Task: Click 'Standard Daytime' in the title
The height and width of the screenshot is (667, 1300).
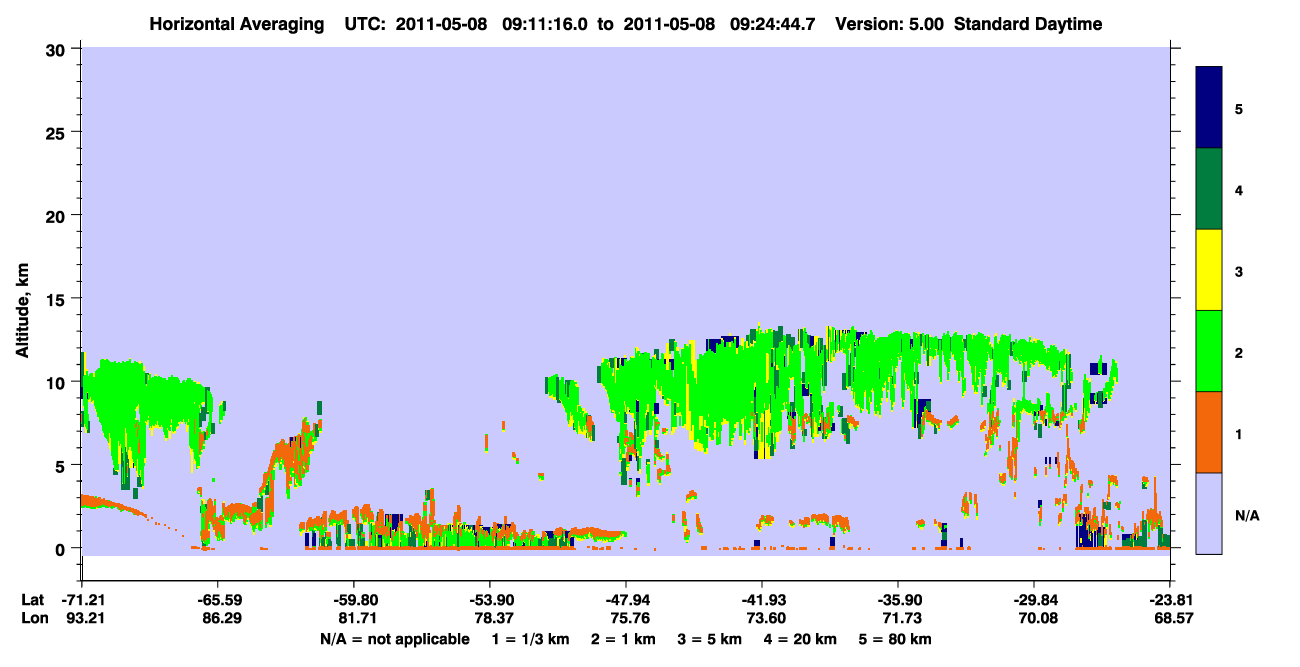Action: pyautogui.click(x=1028, y=24)
